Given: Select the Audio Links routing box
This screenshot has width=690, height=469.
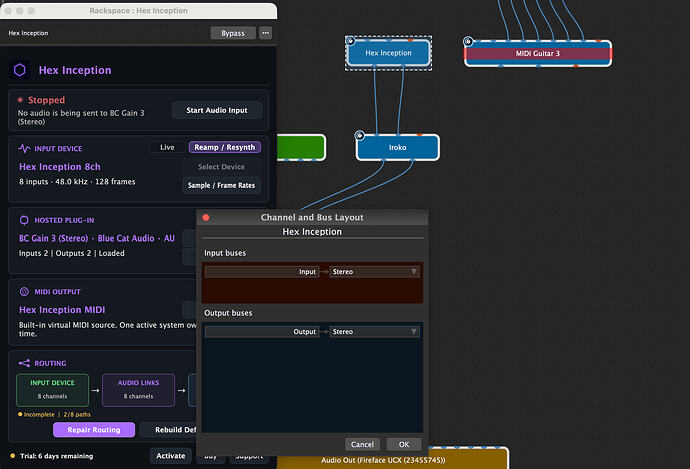Looking at the screenshot, I should [x=138, y=390].
